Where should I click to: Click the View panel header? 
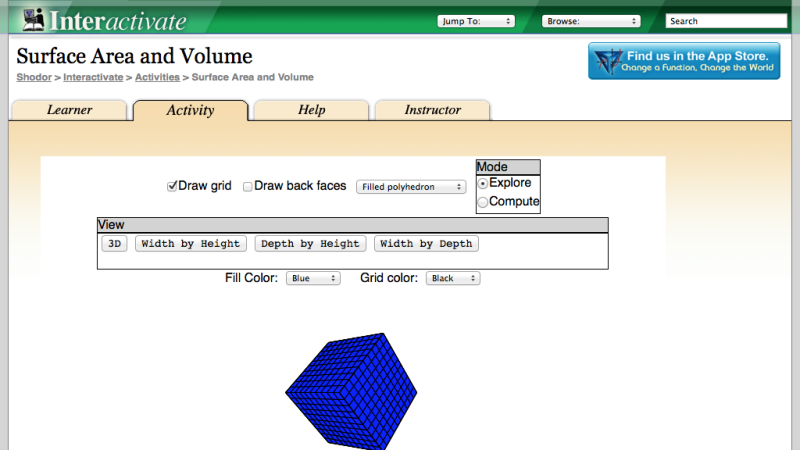tap(353, 225)
